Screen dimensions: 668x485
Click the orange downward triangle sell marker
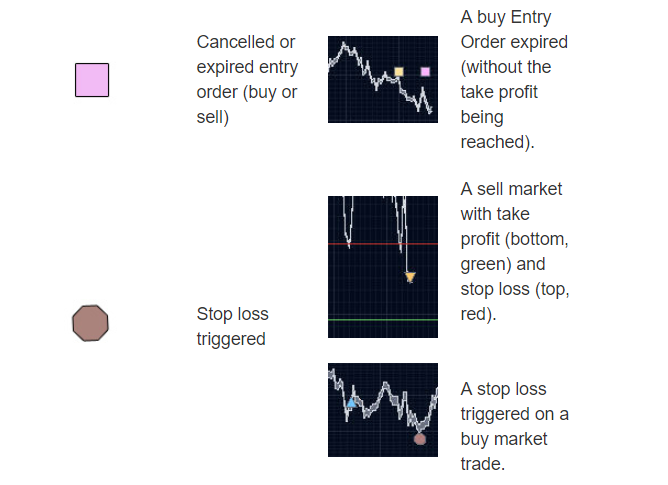pyautogui.click(x=410, y=277)
